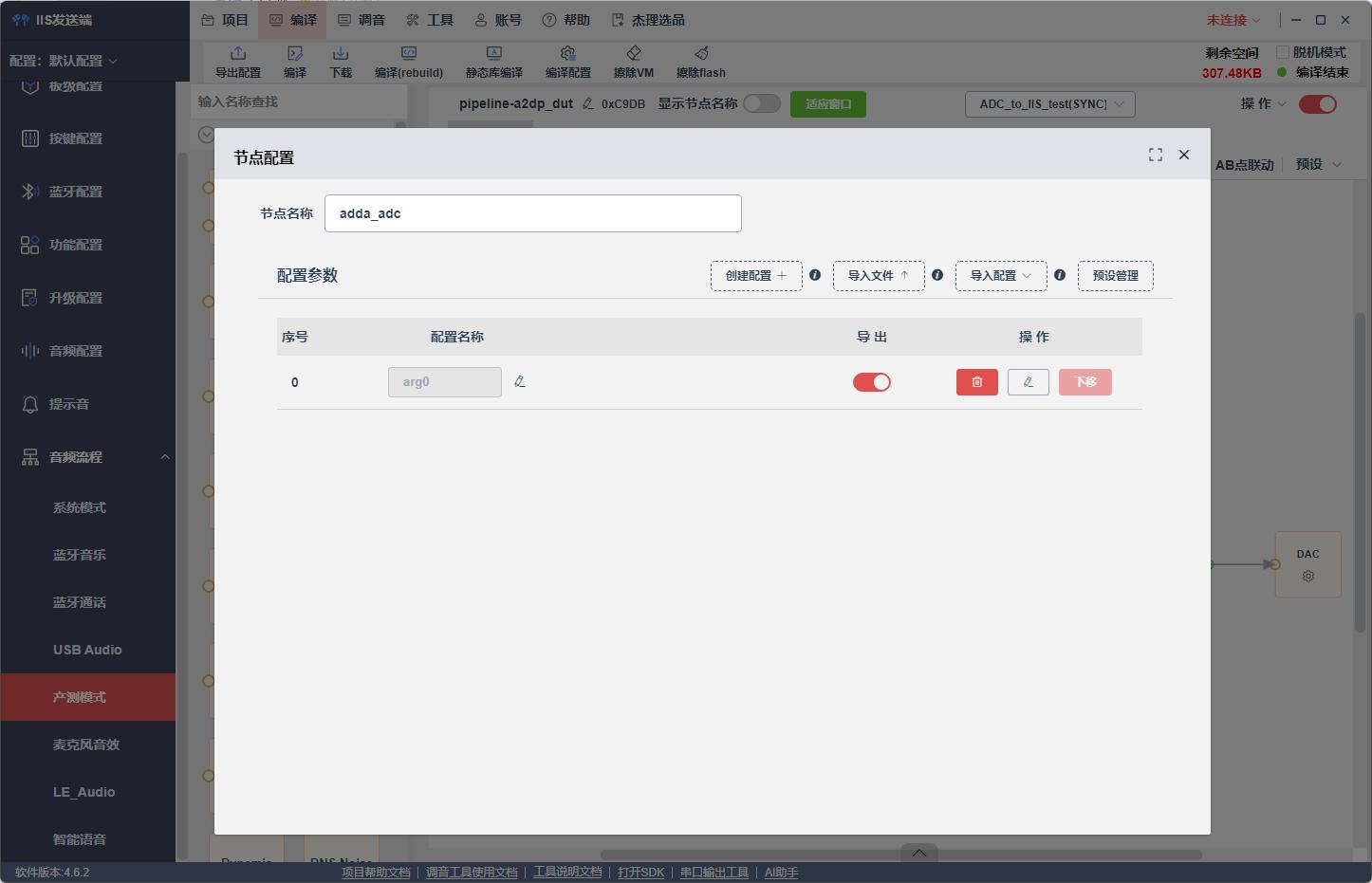Edit the arg0 row using the pencil button
This screenshot has height=883, width=1372.
coord(1029,382)
